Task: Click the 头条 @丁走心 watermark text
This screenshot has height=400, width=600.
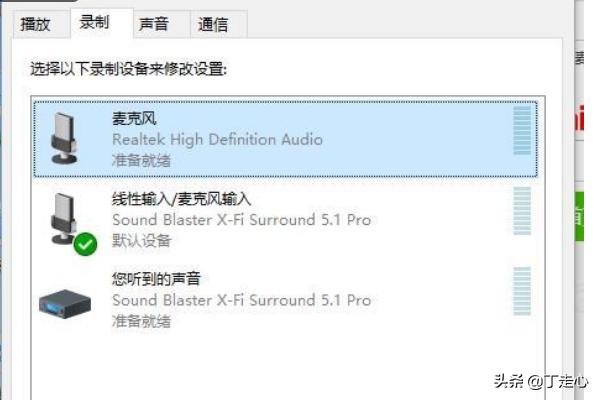Action: click(x=541, y=381)
